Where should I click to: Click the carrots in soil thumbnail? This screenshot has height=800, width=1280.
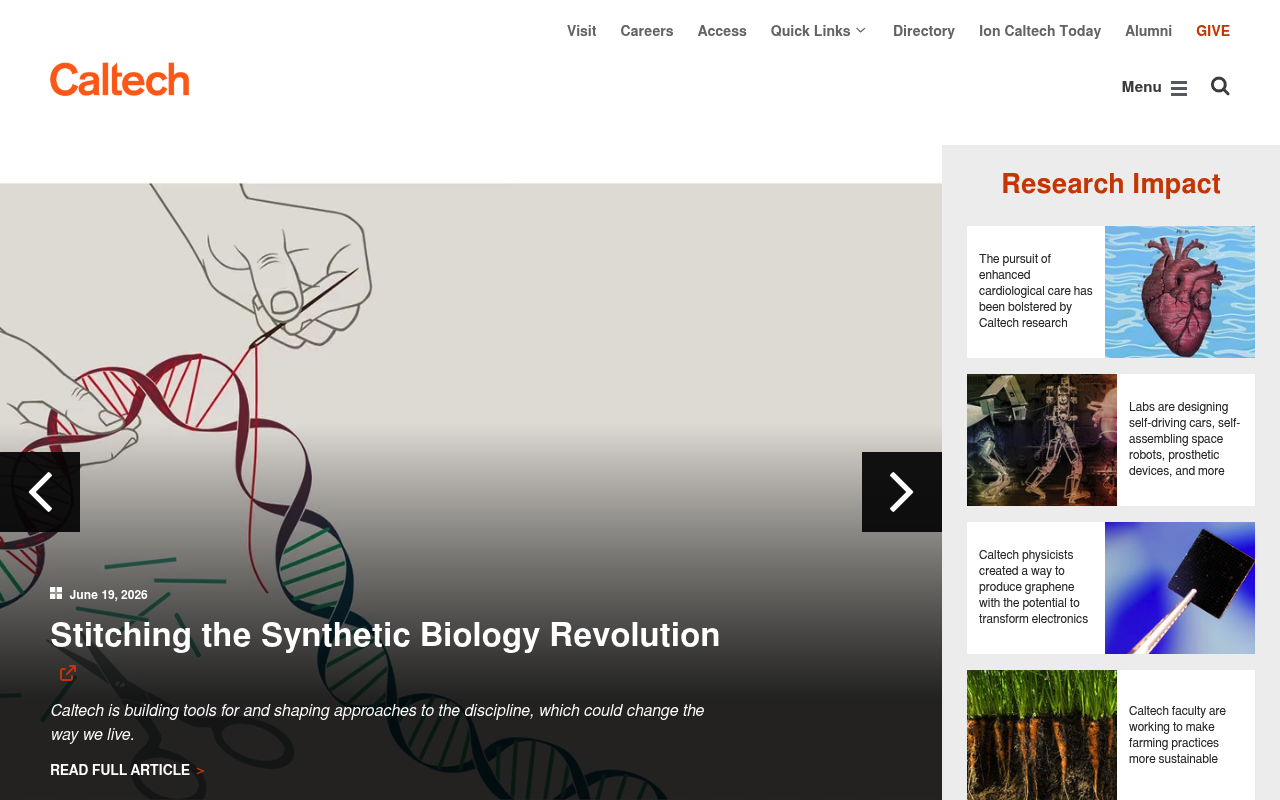click(x=1042, y=735)
